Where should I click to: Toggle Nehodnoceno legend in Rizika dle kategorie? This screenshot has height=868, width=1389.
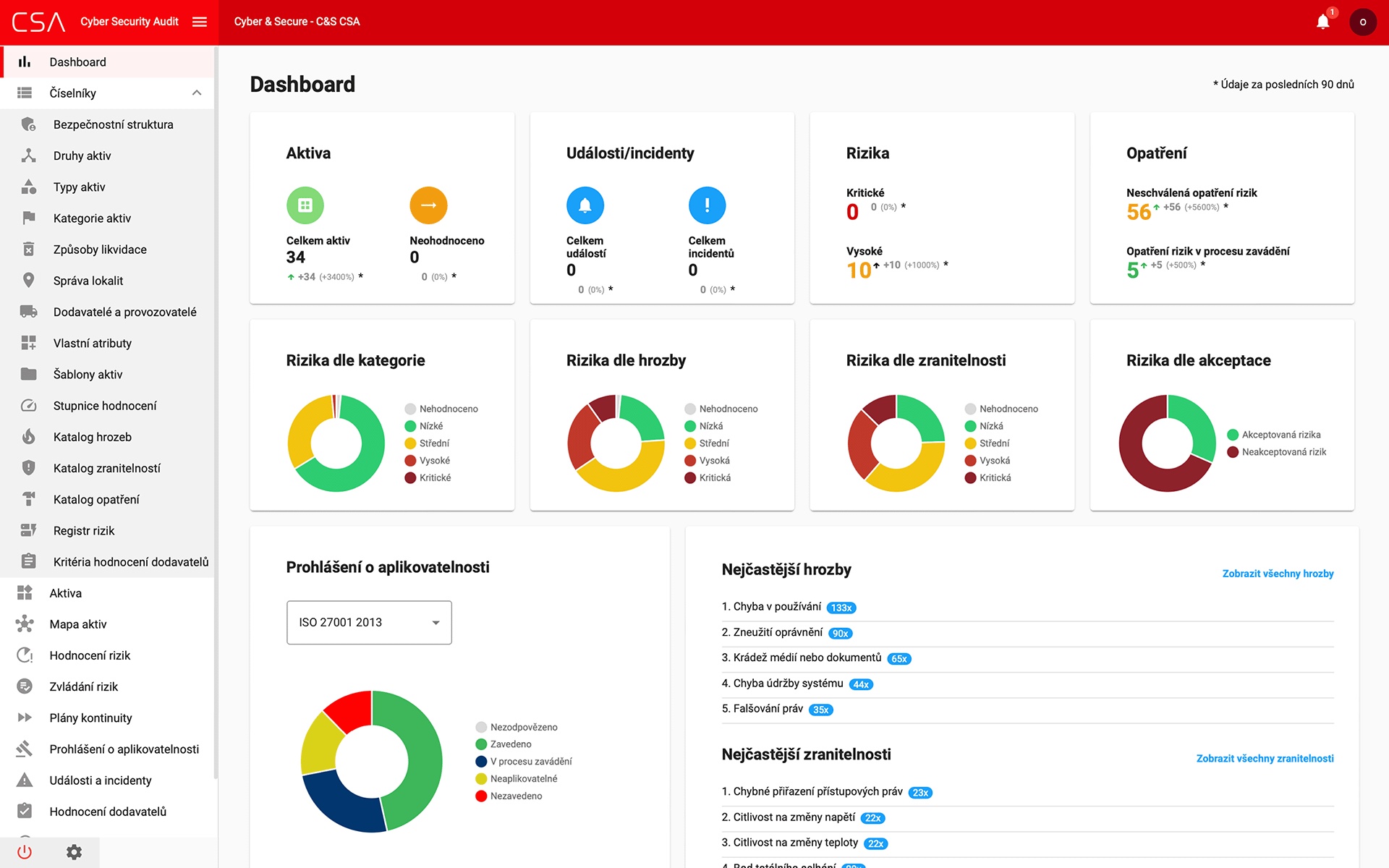click(x=441, y=409)
